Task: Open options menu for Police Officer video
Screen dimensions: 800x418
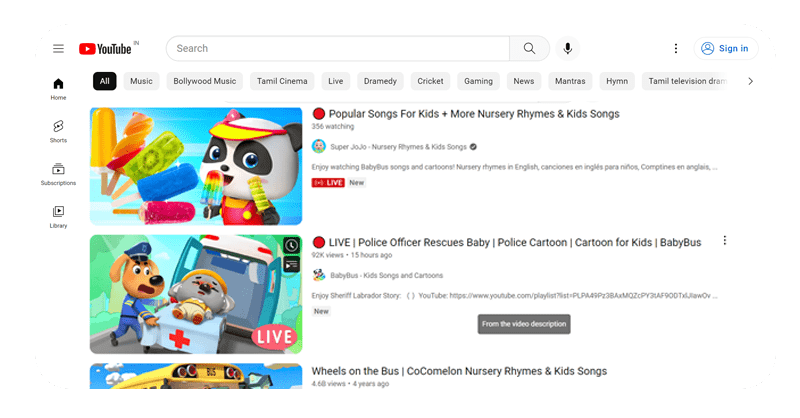Action: click(724, 240)
